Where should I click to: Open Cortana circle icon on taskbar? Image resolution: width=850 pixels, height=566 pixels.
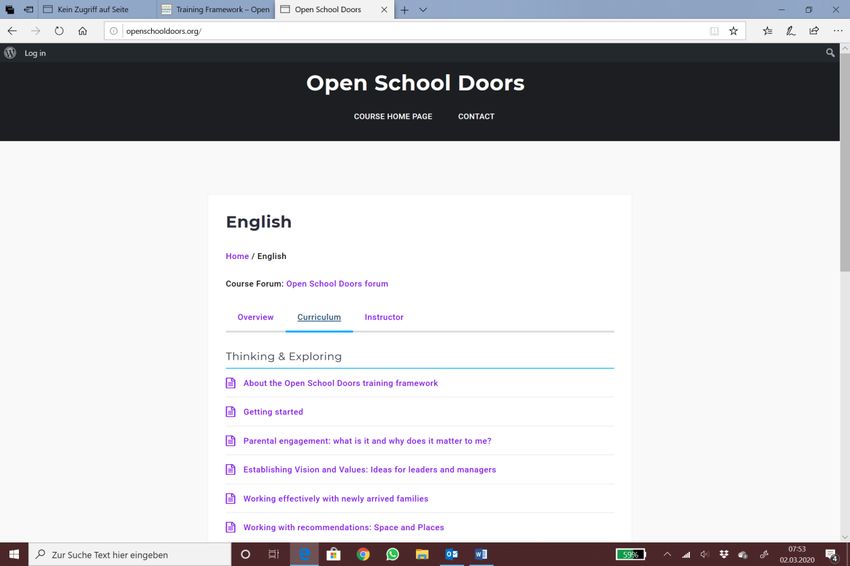(x=245, y=554)
